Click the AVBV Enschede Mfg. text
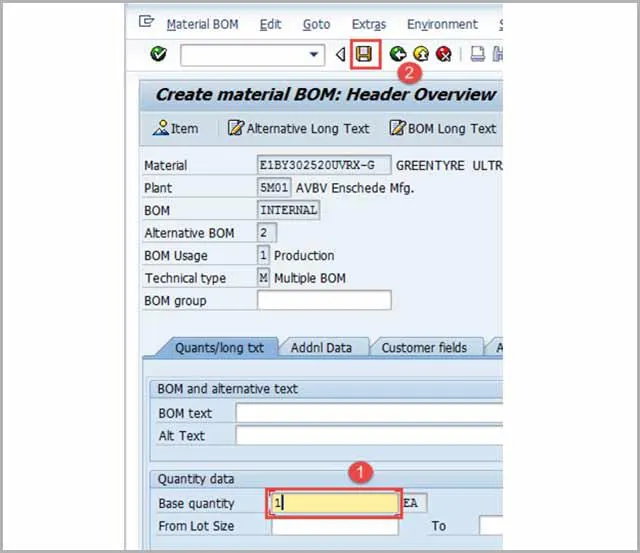Image resolution: width=640 pixels, height=553 pixels. (355, 188)
